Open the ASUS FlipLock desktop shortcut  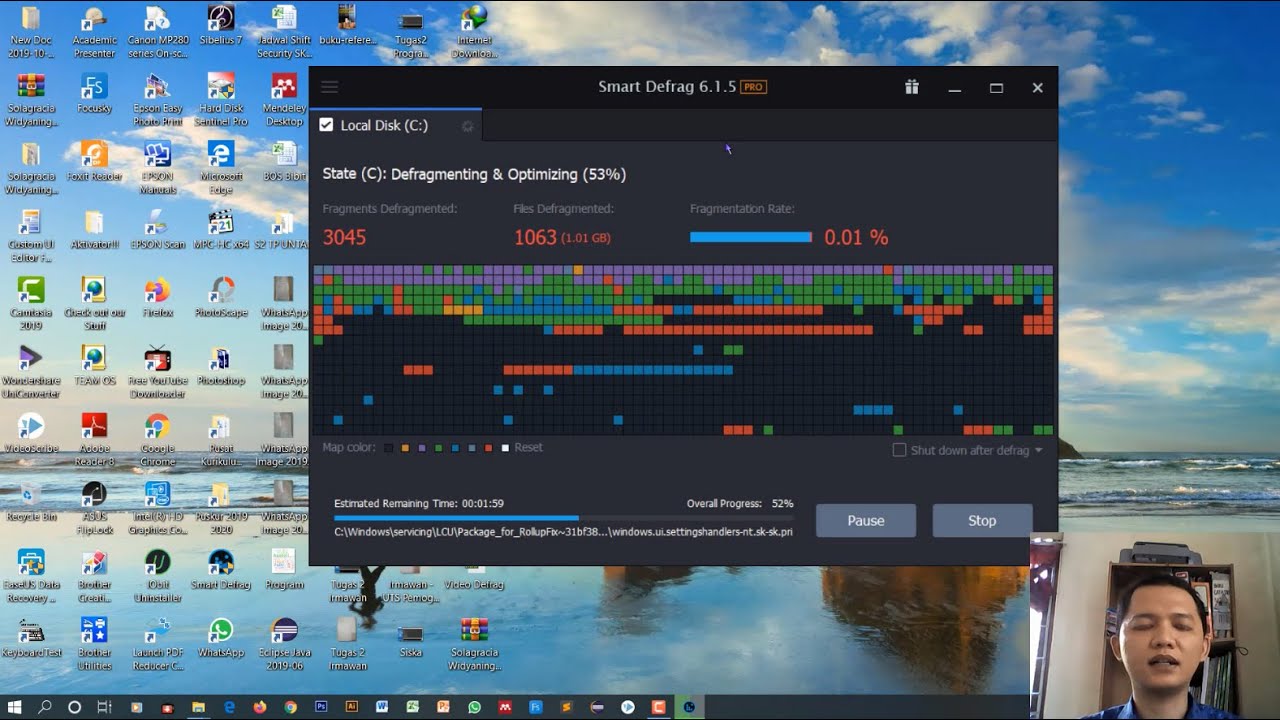click(94, 508)
